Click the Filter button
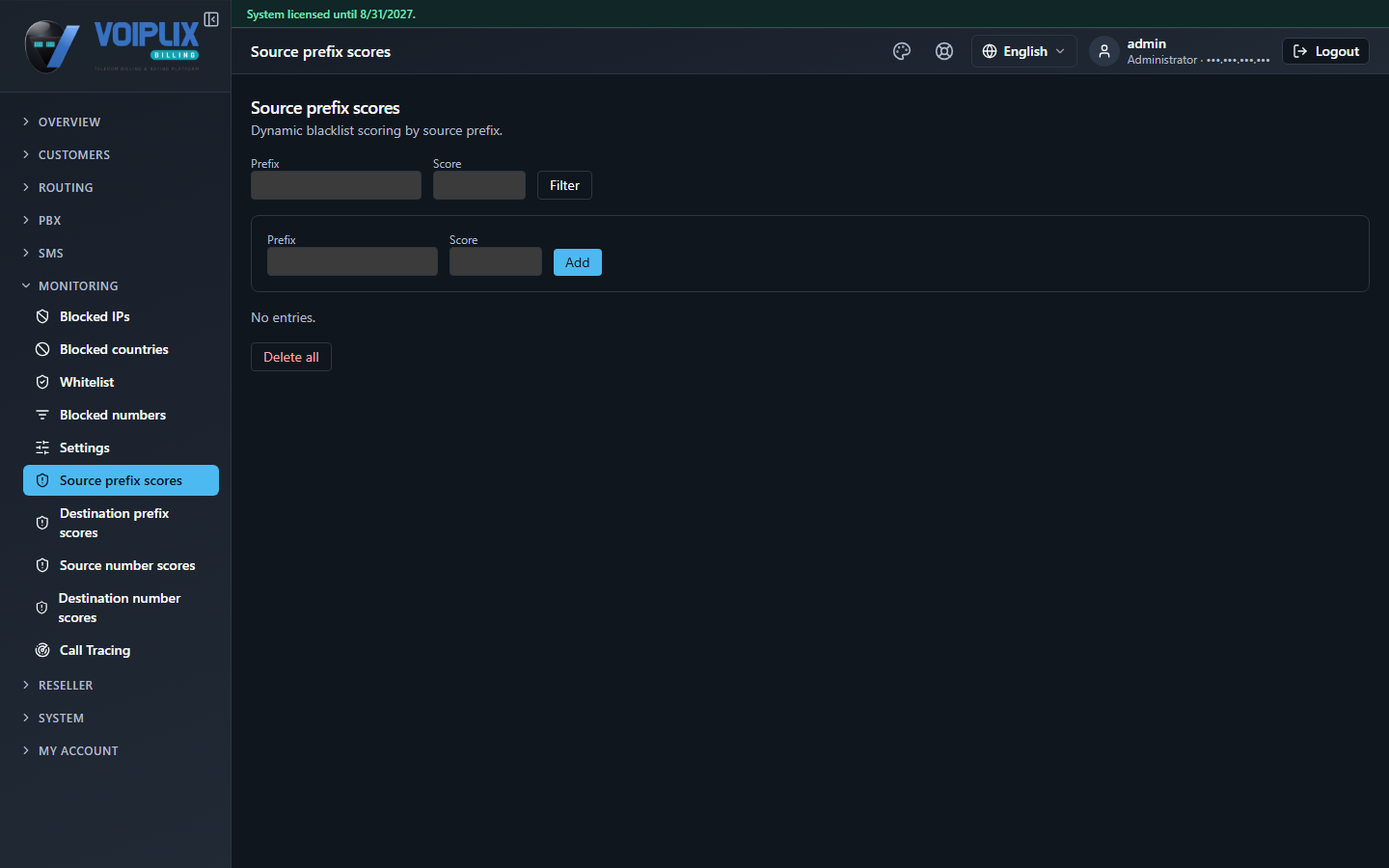The width and height of the screenshot is (1389, 868). tap(564, 185)
